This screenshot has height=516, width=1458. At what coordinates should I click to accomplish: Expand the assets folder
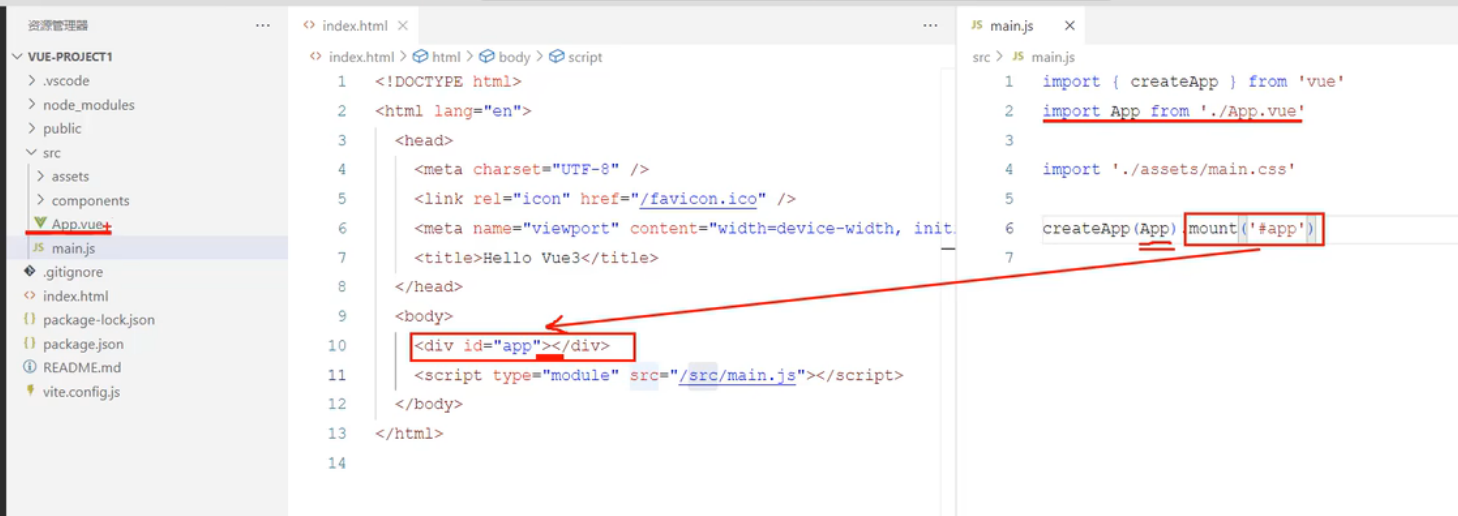(x=70, y=177)
